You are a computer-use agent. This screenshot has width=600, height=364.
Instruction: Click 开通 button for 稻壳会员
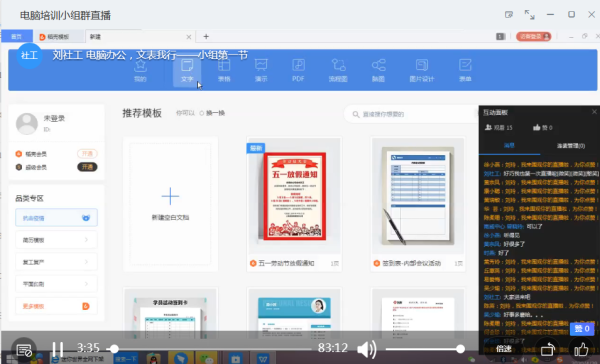pyautogui.click(x=87, y=154)
